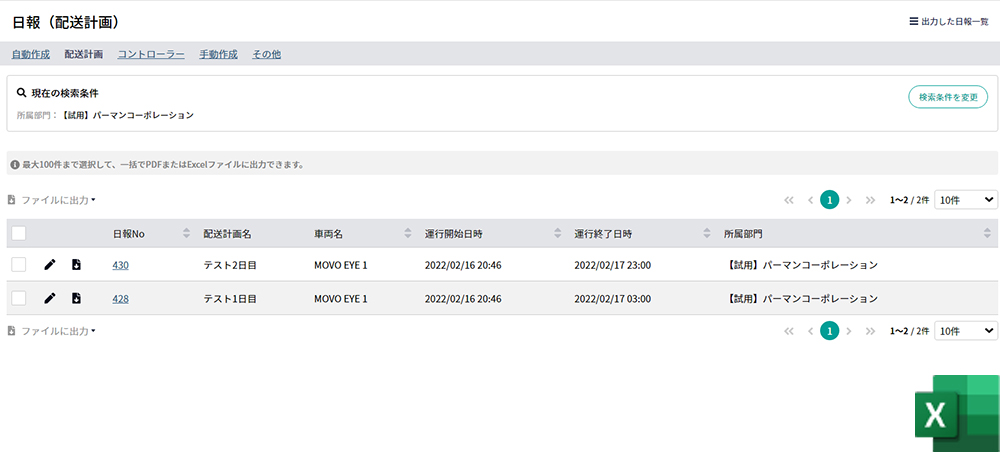Download the file for report 428
The height and width of the screenshot is (452, 1000).
click(x=77, y=298)
